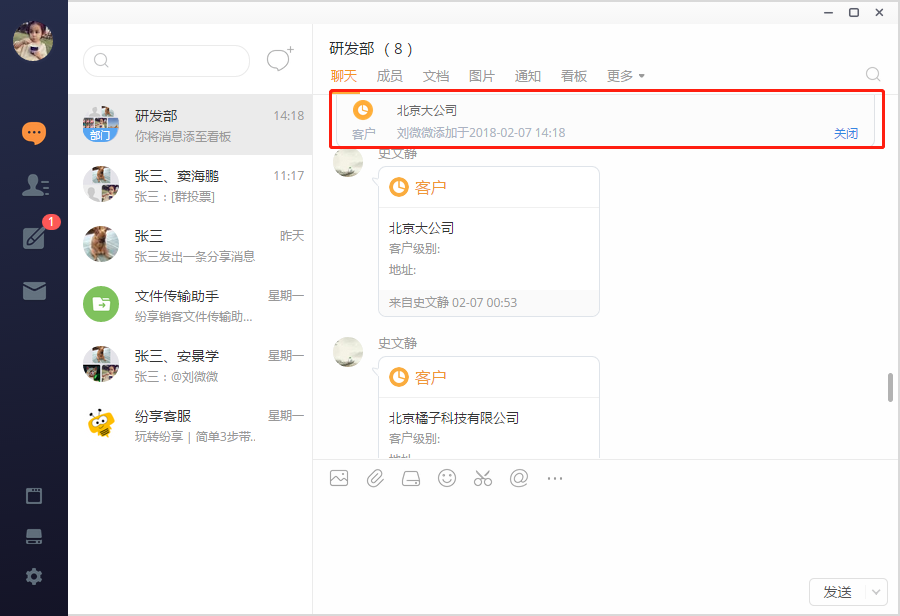Expand the 更多 dropdown
This screenshot has height=616, width=900.
(626, 76)
